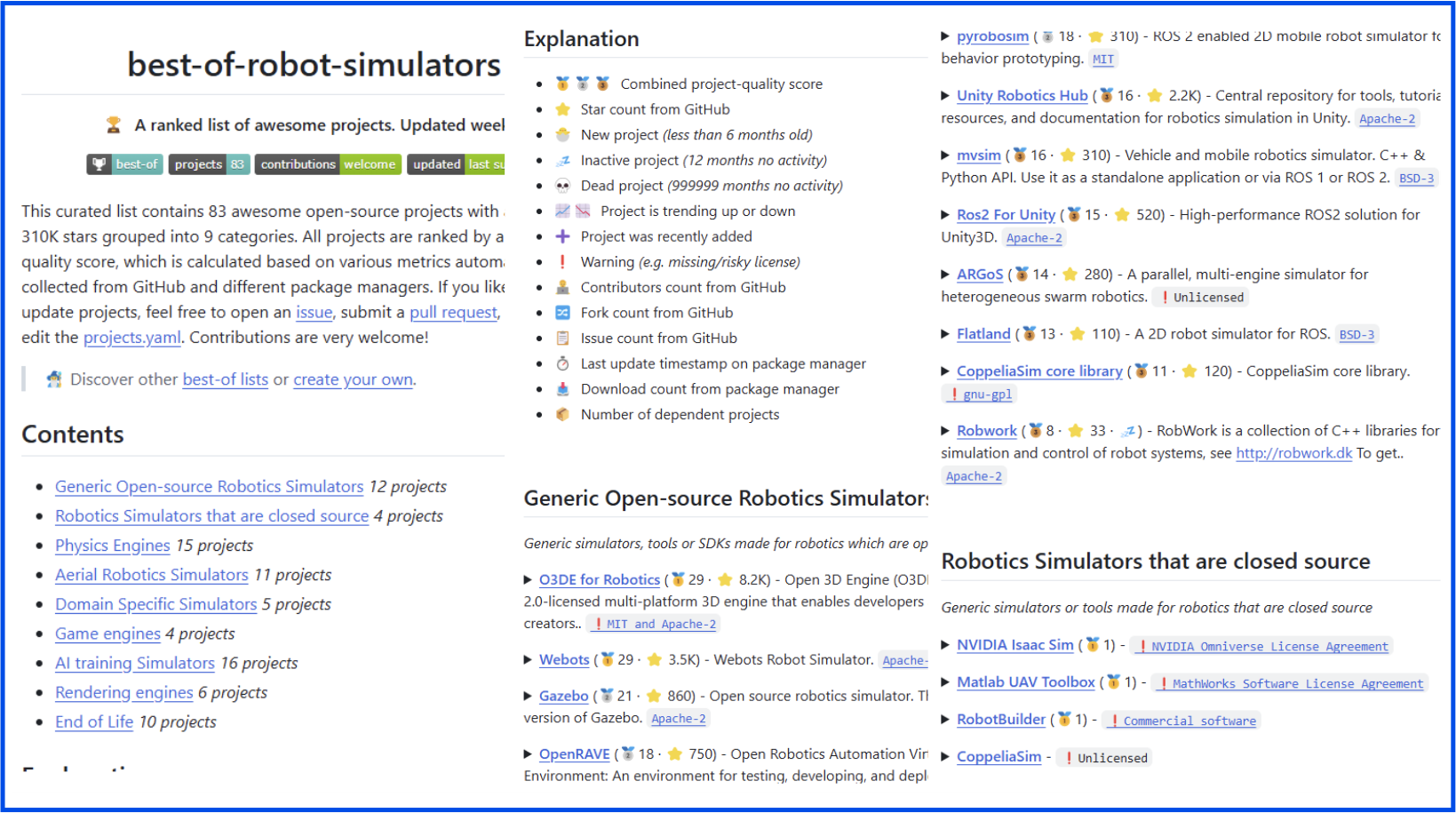
Task: Click the Apache-2 license tag for Gazebo
Action: point(678,719)
